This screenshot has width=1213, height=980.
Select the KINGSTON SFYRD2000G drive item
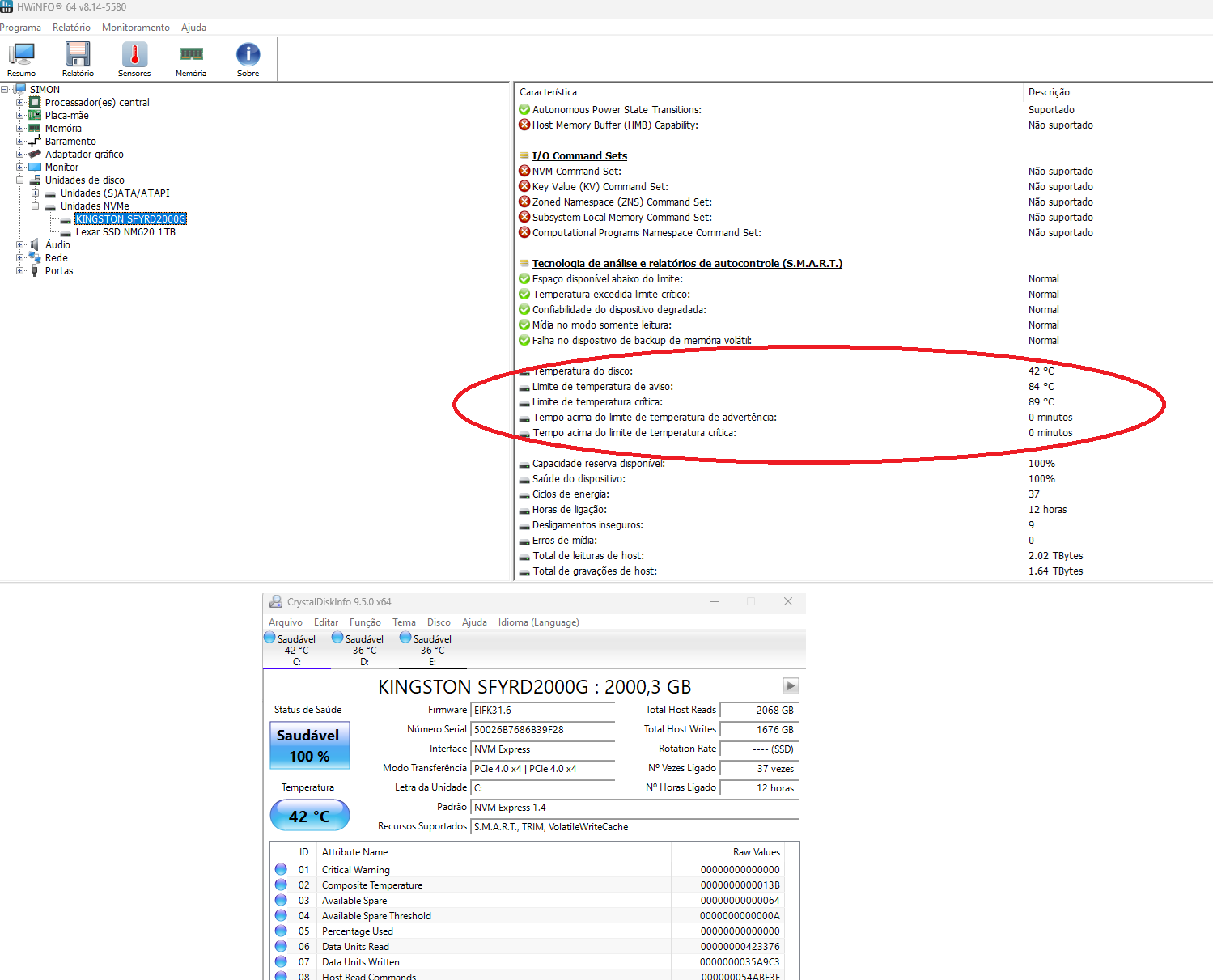(130, 219)
